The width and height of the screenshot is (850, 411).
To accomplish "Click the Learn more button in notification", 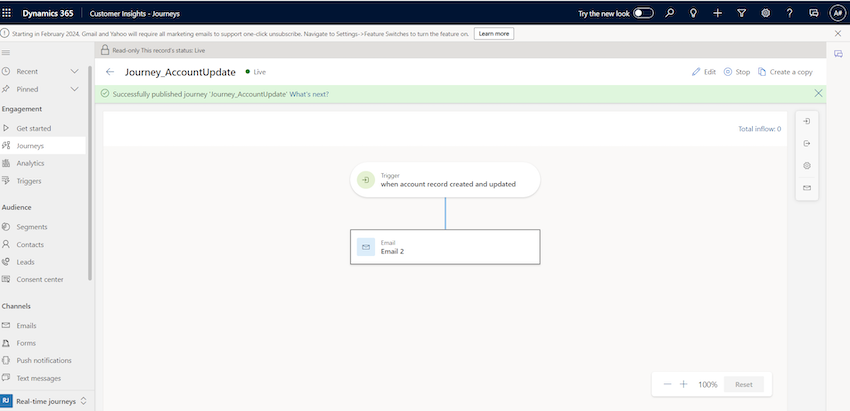I will click(x=494, y=34).
